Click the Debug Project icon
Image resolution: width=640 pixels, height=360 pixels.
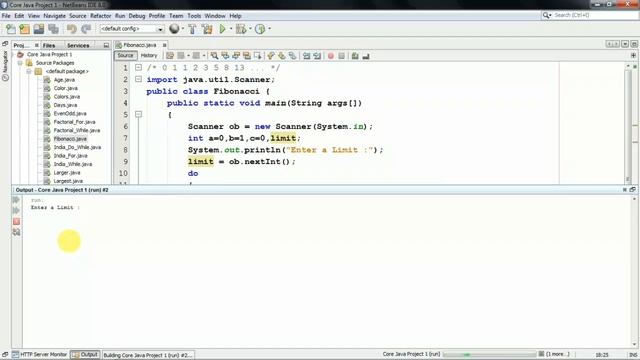click(x=241, y=29)
